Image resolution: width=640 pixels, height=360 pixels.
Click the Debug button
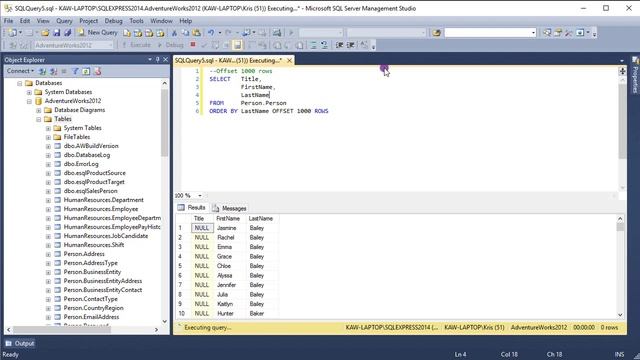point(171,45)
